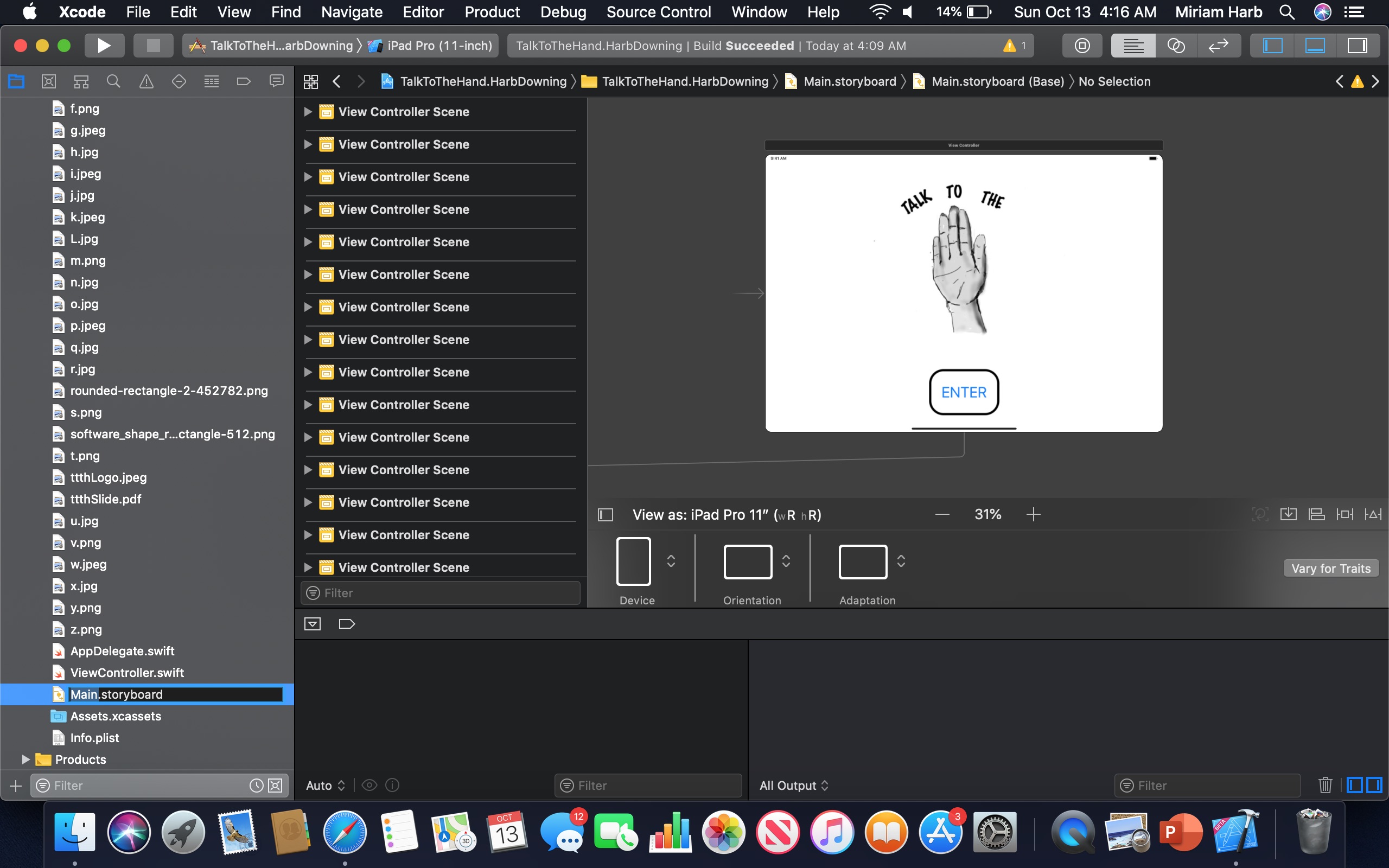Click the Stop build button
The width and height of the screenshot is (1389, 868).
[153, 46]
